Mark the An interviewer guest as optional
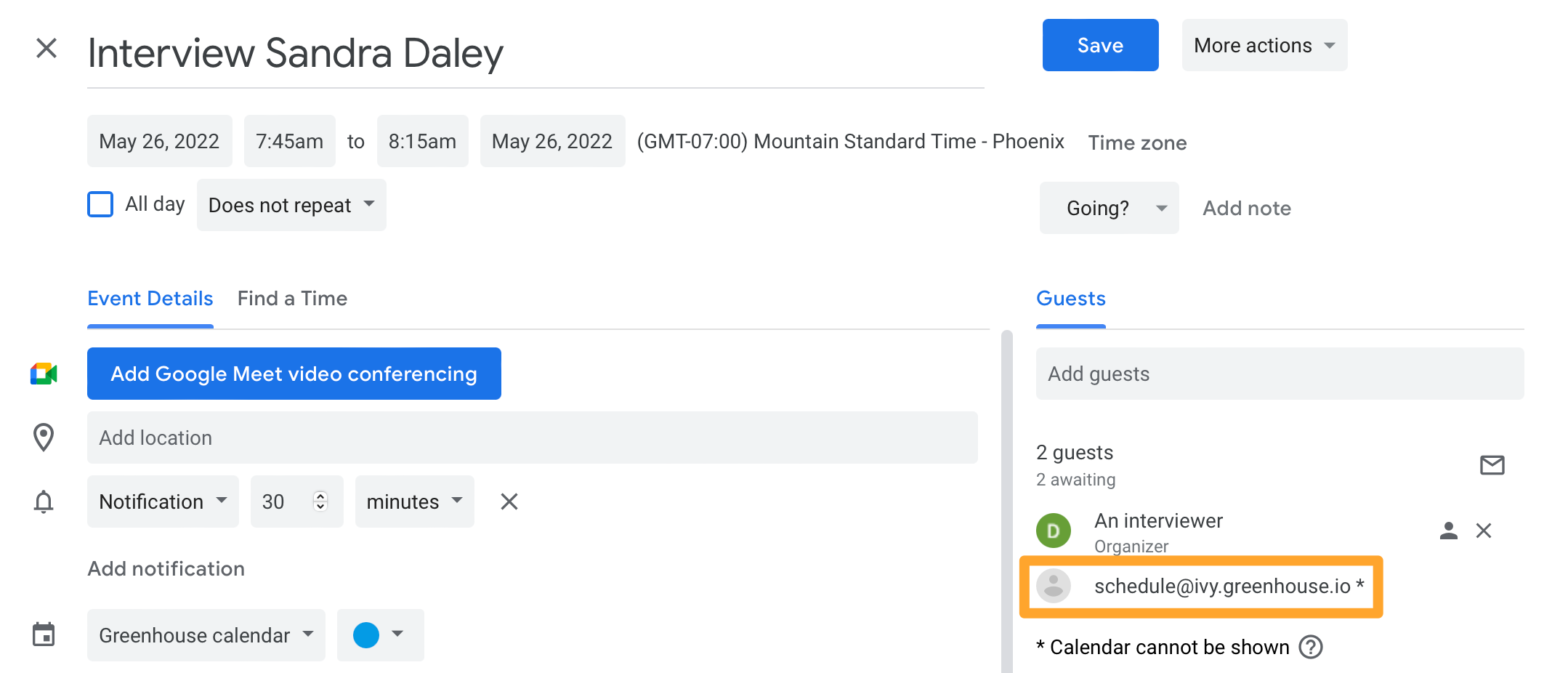Viewport: 1568px width, 673px height. (x=1448, y=531)
